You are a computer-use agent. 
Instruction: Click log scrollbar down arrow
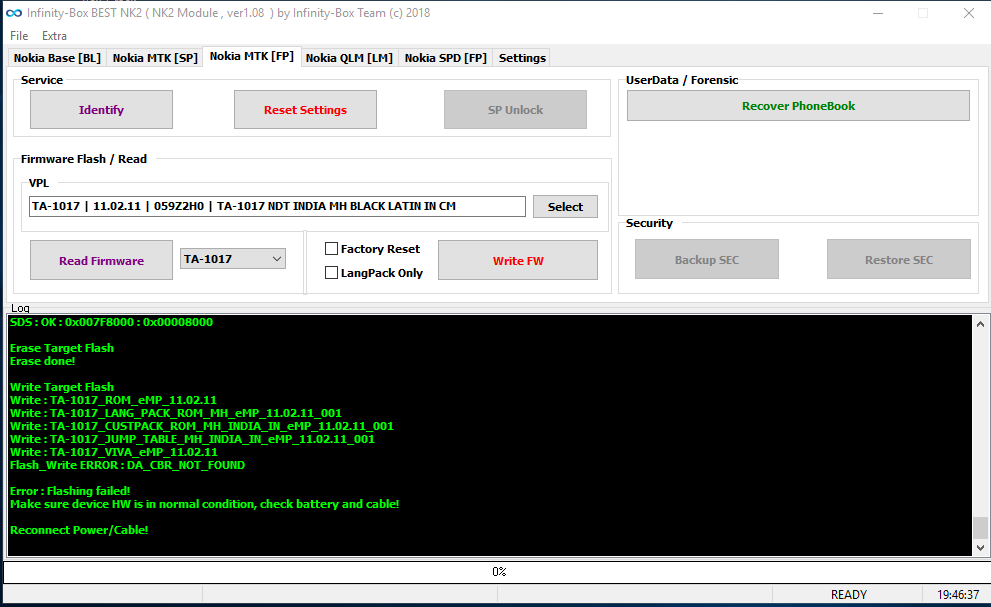click(980, 548)
